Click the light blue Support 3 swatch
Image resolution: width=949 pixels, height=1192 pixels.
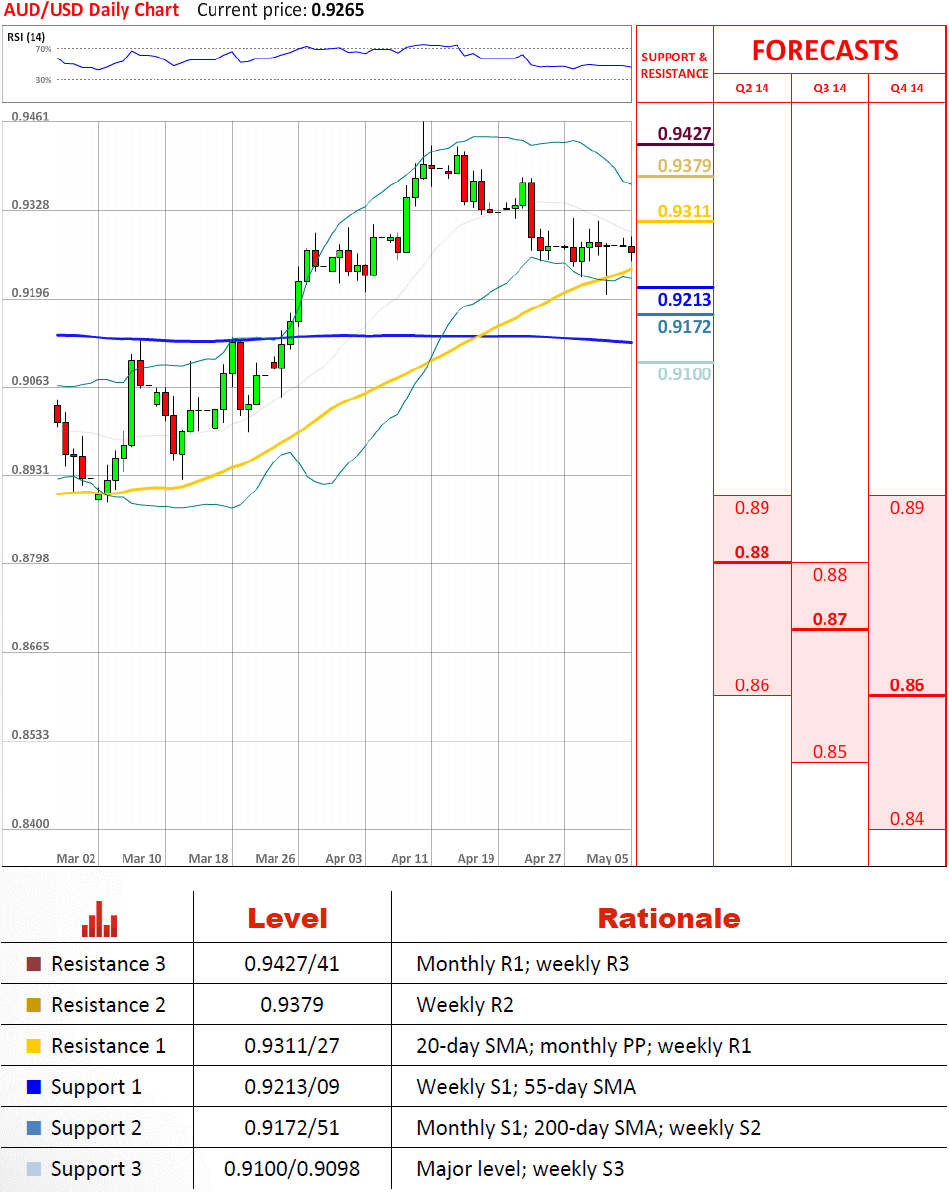(34, 1169)
